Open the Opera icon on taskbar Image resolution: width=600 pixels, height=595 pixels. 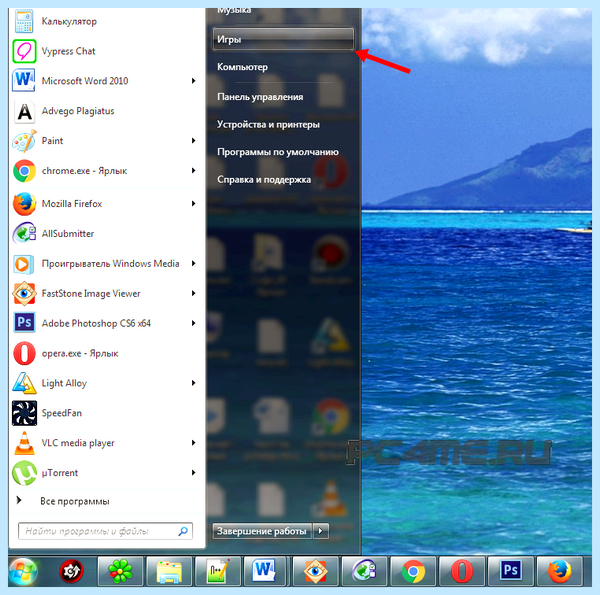click(x=461, y=571)
